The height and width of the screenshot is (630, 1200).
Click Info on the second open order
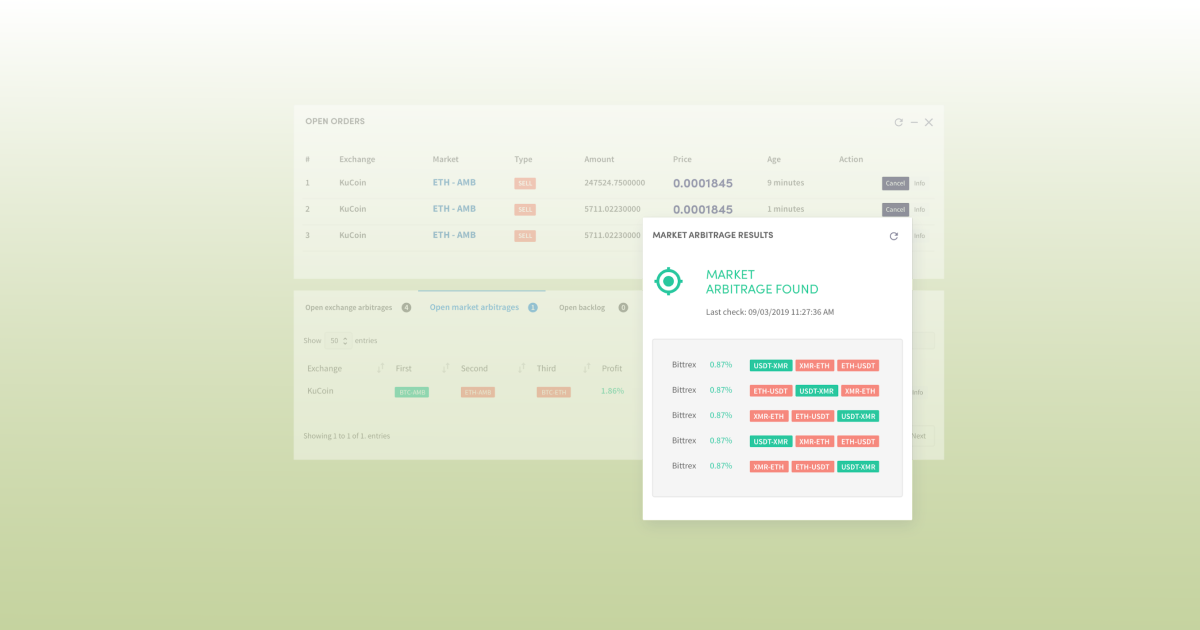click(919, 209)
